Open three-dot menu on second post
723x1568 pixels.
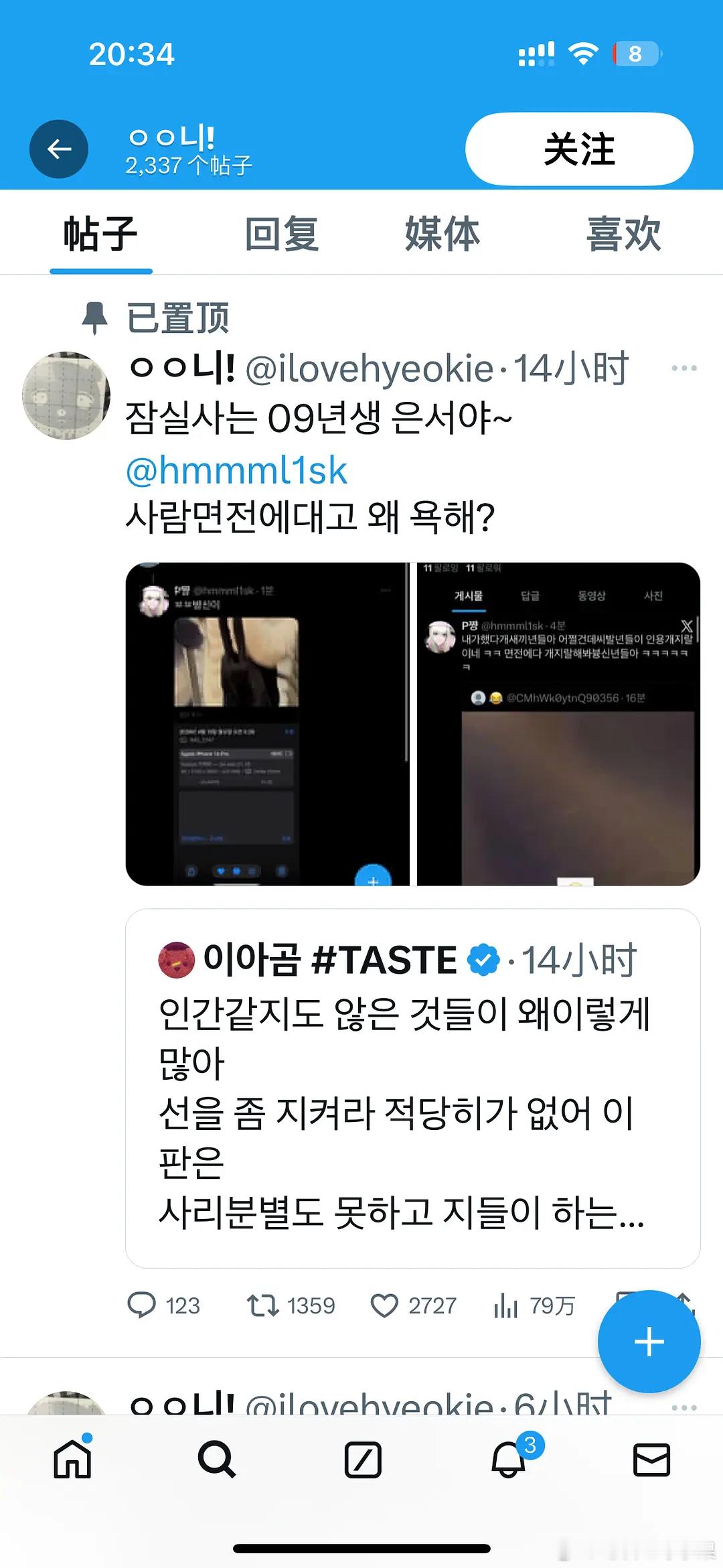click(x=684, y=1407)
